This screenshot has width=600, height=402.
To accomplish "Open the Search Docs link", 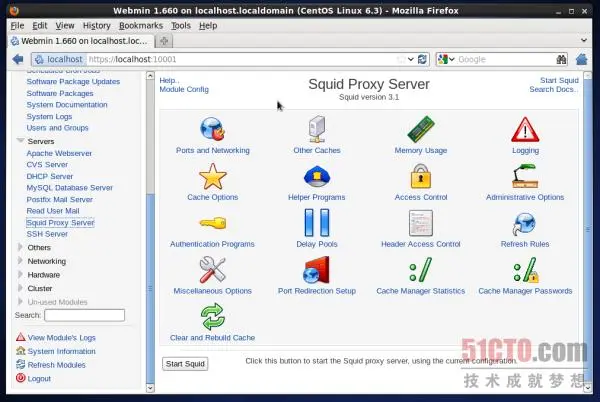I will point(553,89).
